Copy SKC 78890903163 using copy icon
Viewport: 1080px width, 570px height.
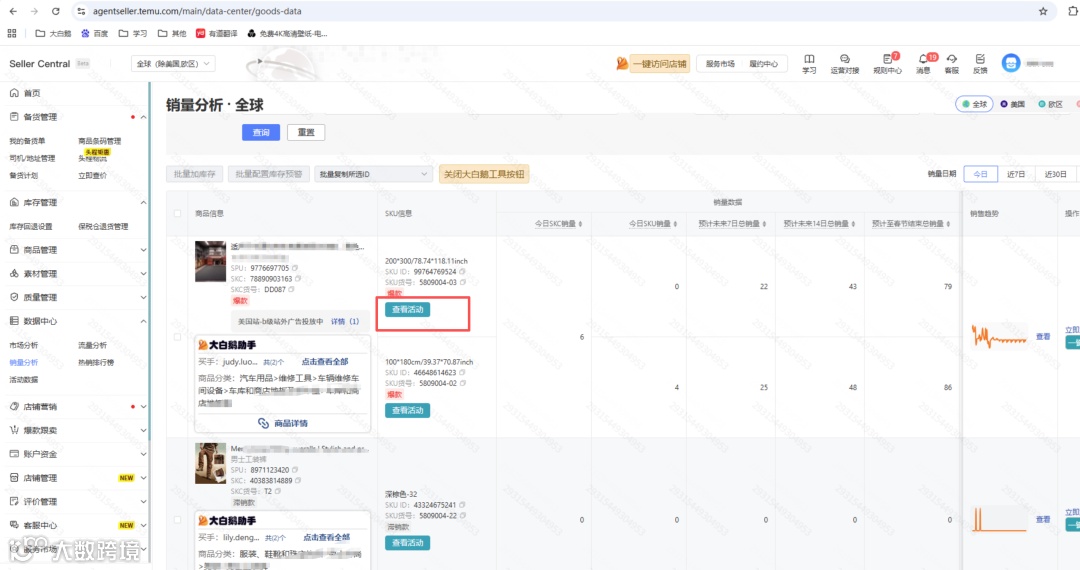(298, 279)
